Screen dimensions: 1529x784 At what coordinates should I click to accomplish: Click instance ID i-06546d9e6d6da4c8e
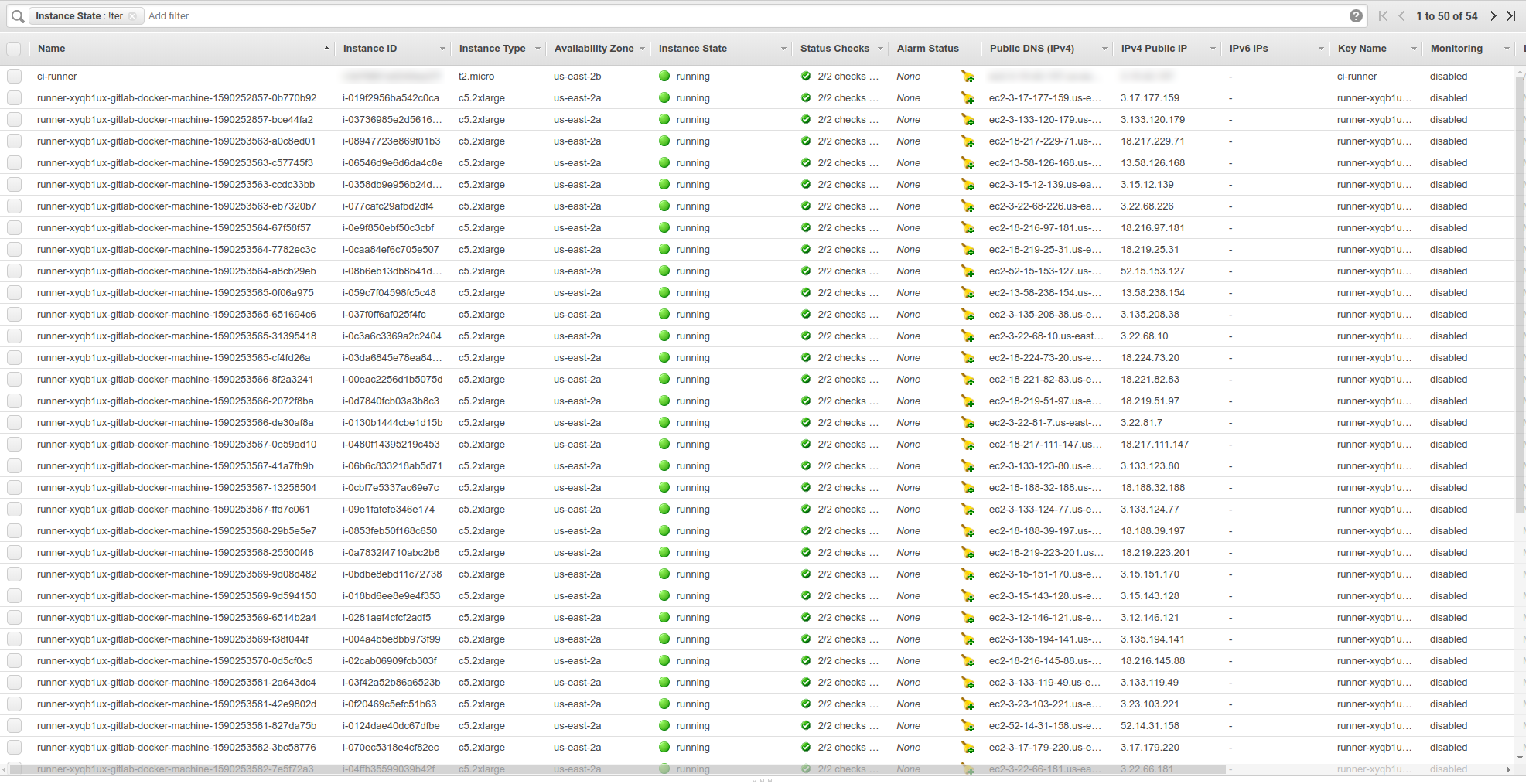click(392, 163)
